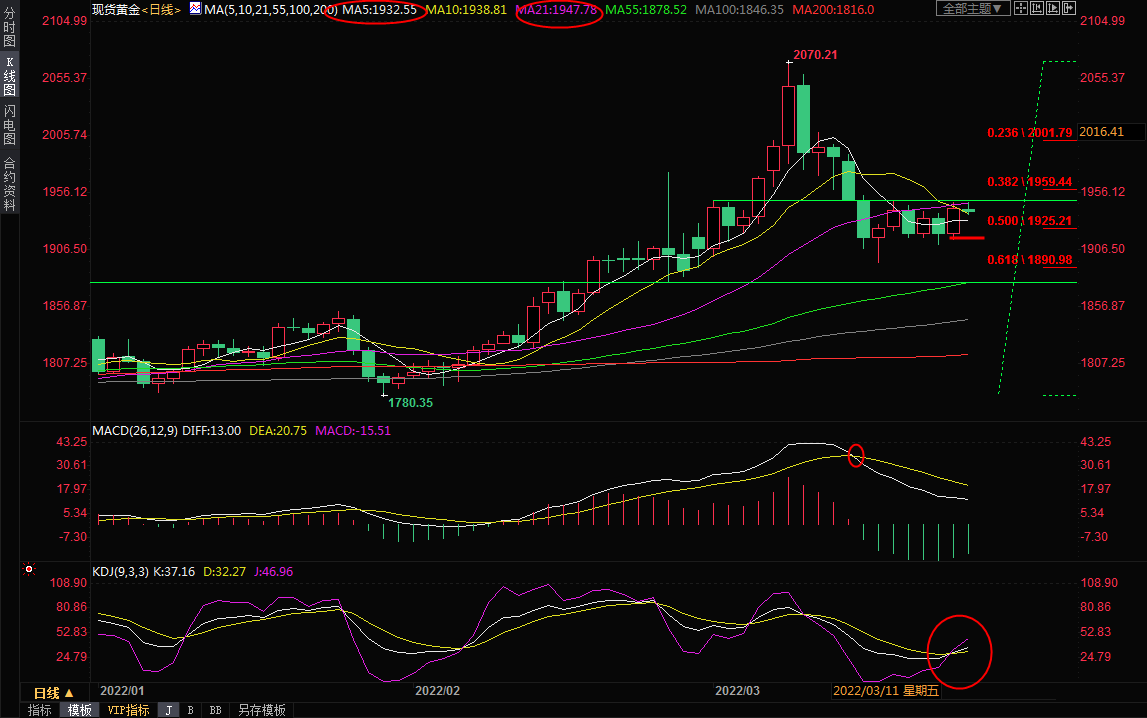Viewport: 1147px width, 718px height.
Task: Toggle the J template button
Action: pyautogui.click(x=167, y=710)
